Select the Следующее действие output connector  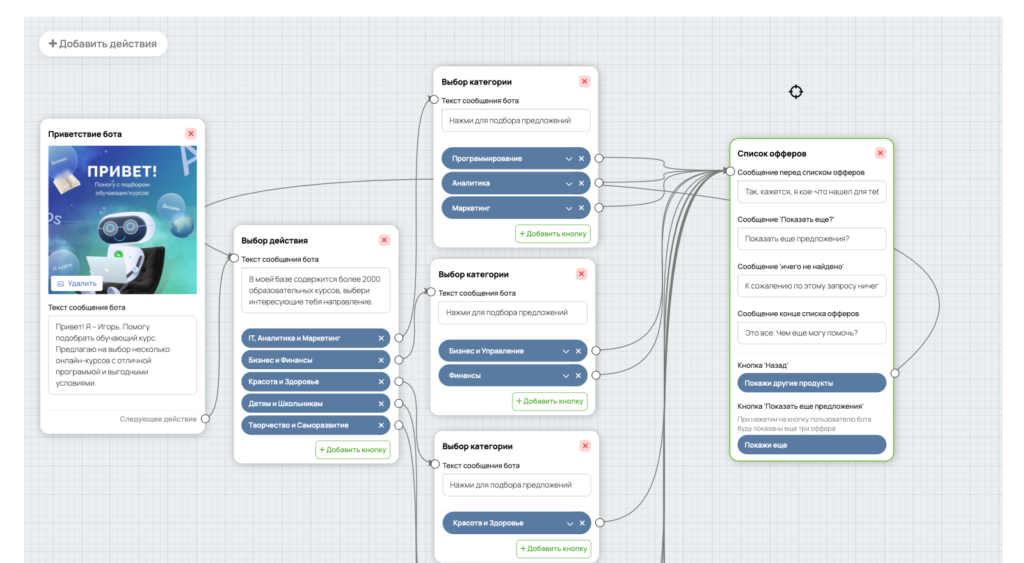coord(205,419)
